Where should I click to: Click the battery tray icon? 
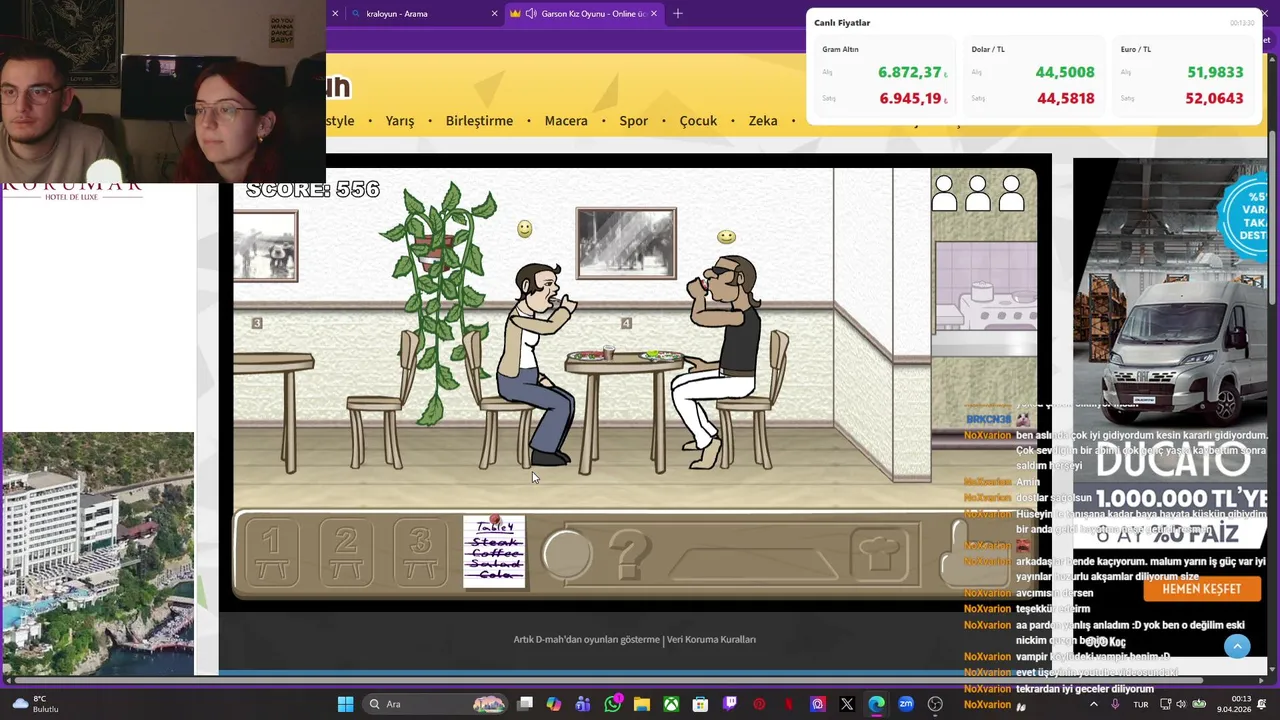coord(1199,704)
